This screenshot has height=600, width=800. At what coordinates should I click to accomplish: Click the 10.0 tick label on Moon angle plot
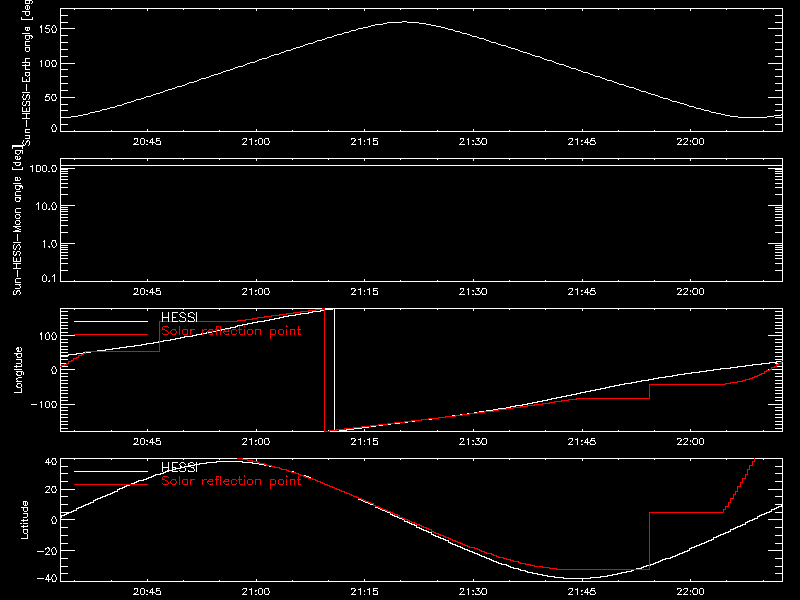(46, 206)
